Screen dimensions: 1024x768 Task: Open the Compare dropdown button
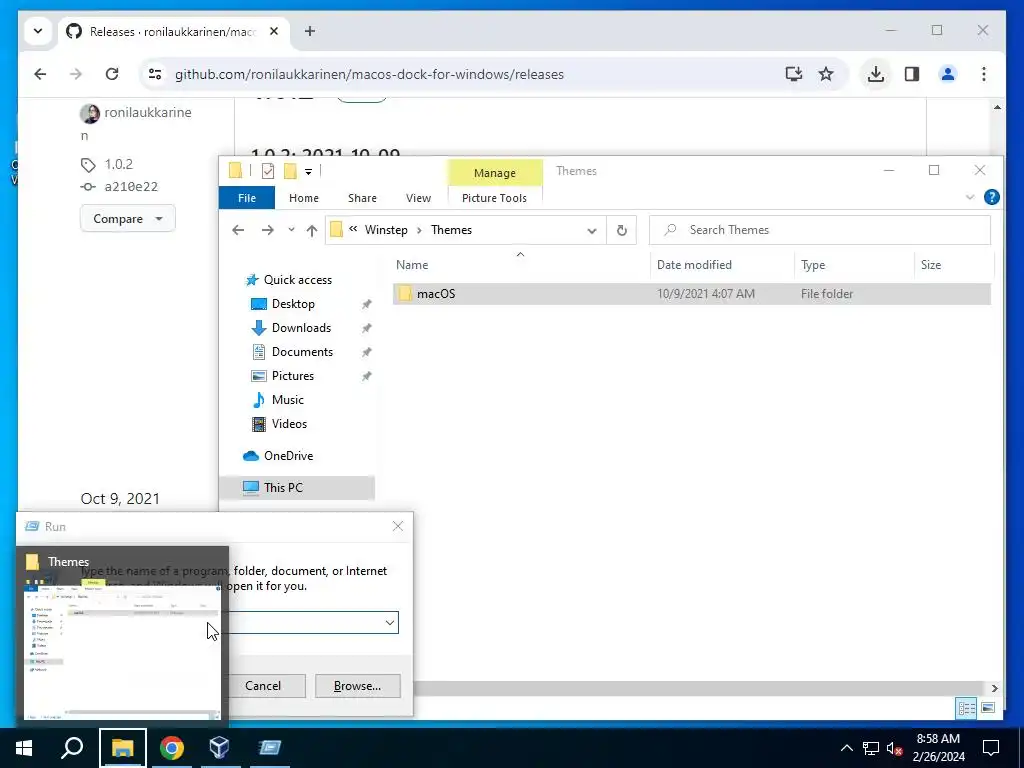[x=128, y=218]
